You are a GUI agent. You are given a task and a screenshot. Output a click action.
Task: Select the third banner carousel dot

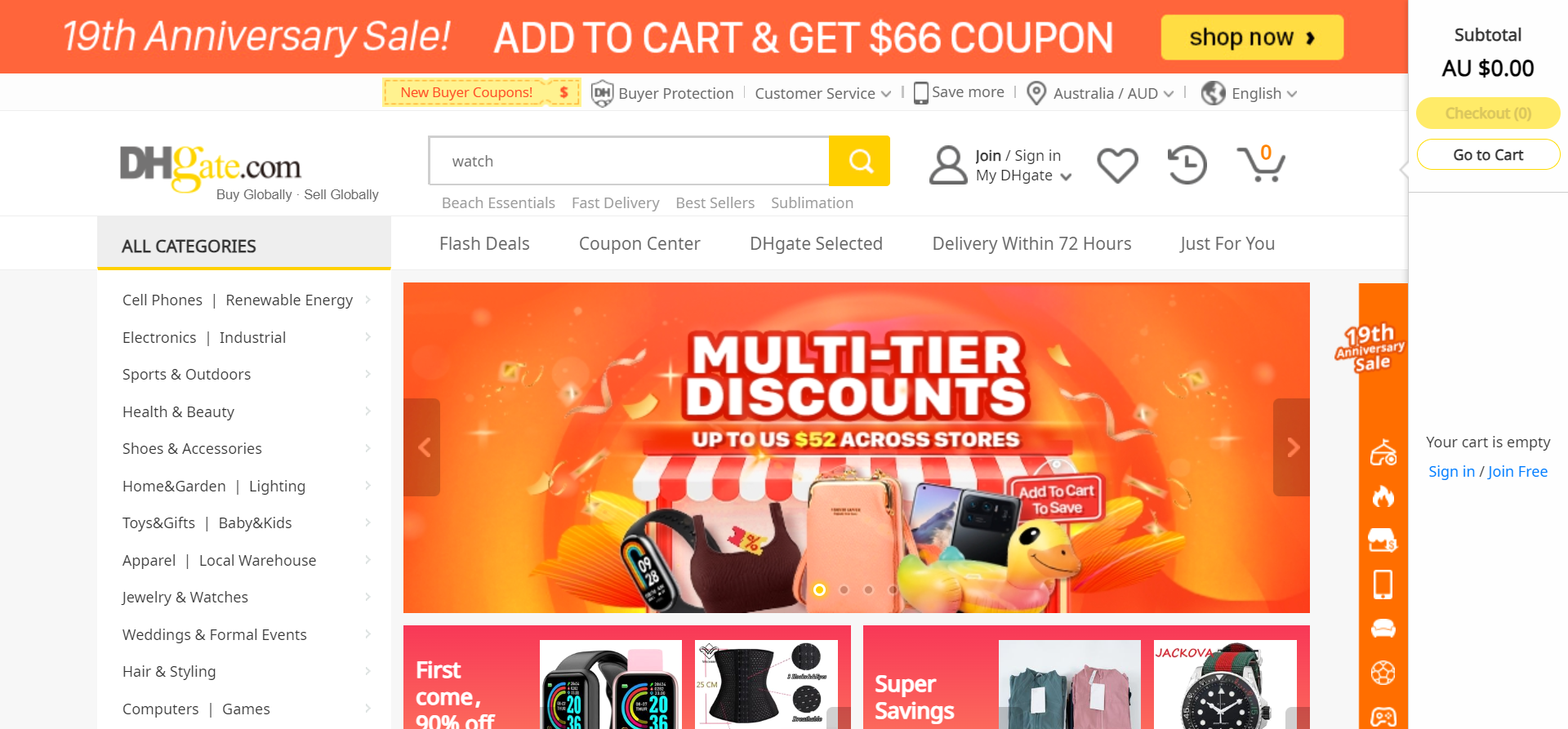tap(869, 589)
